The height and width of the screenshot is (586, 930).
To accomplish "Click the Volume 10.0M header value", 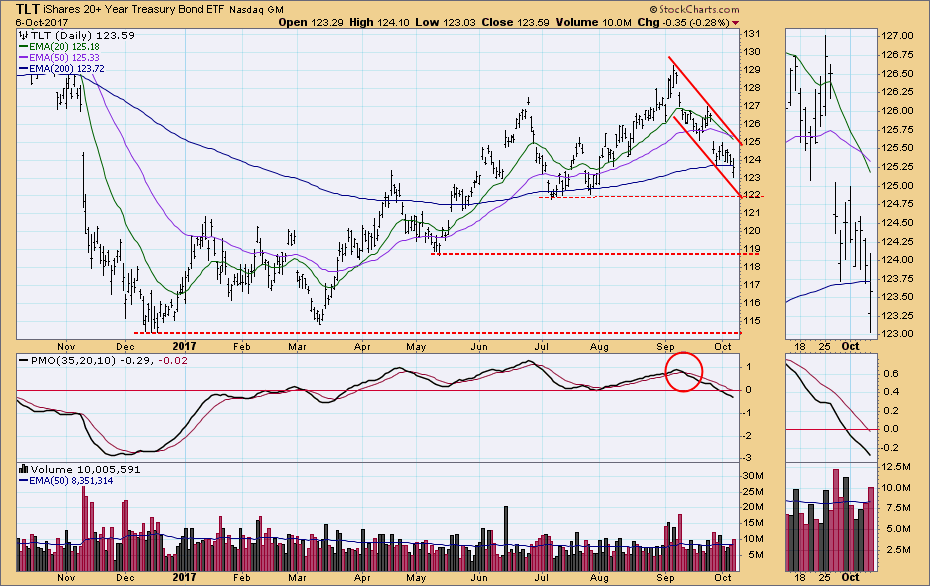I will point(594,23).
